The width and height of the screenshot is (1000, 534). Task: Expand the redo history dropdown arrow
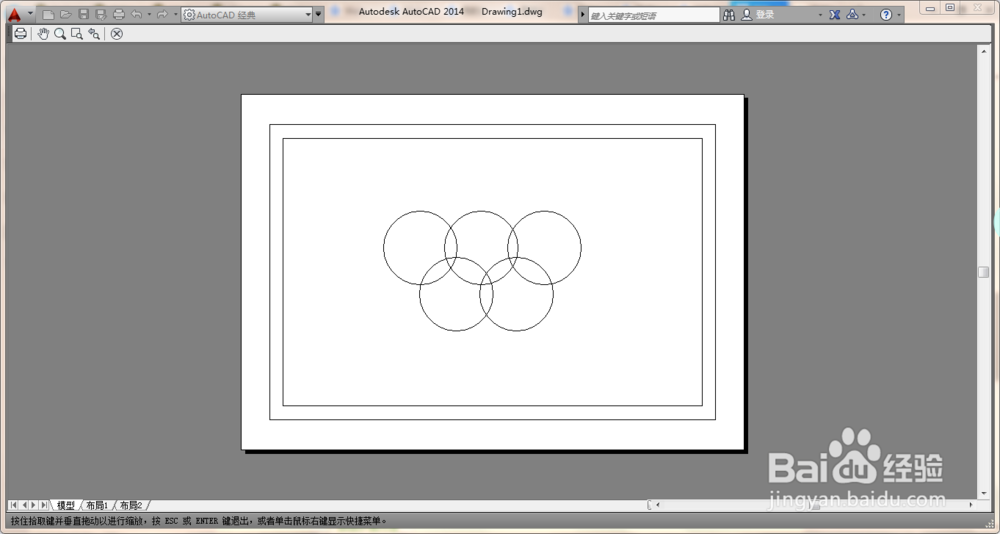[x=175, y=14]
